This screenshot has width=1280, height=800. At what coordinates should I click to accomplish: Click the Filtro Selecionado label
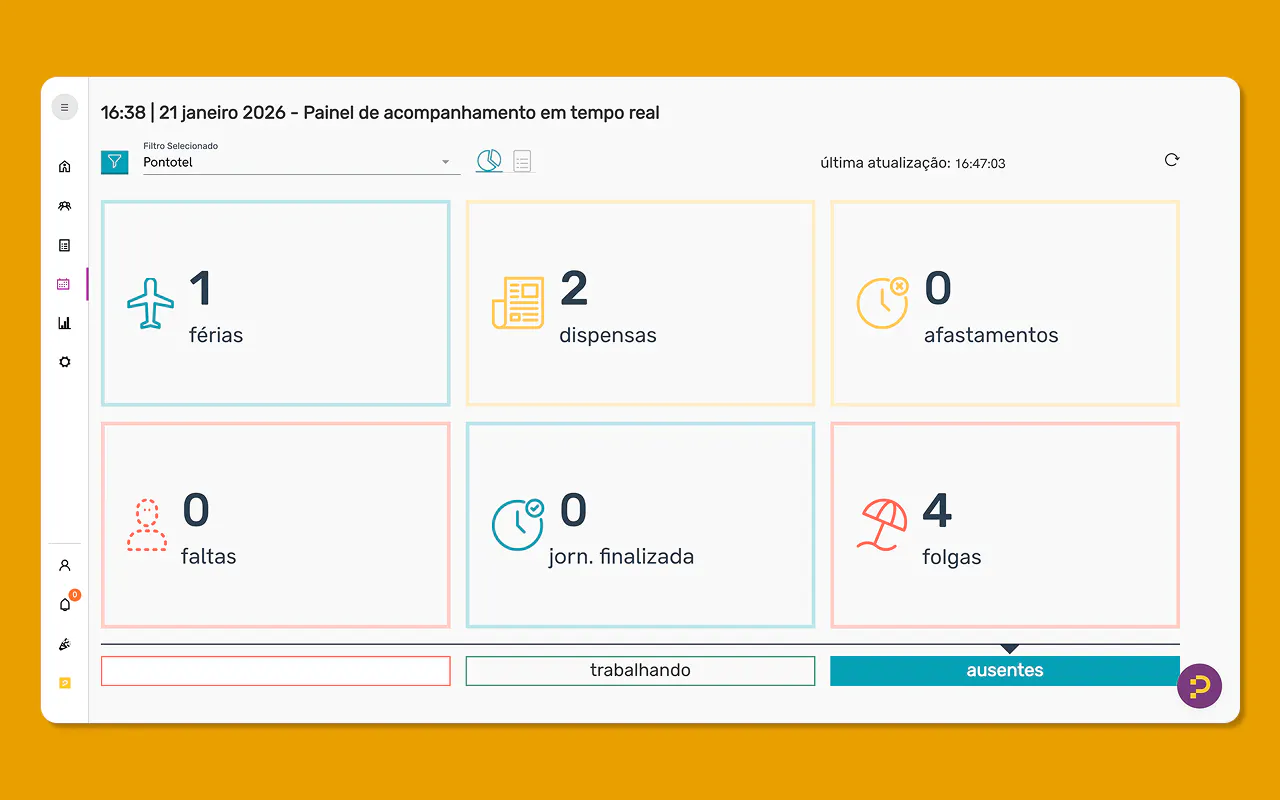pos(181,146)
